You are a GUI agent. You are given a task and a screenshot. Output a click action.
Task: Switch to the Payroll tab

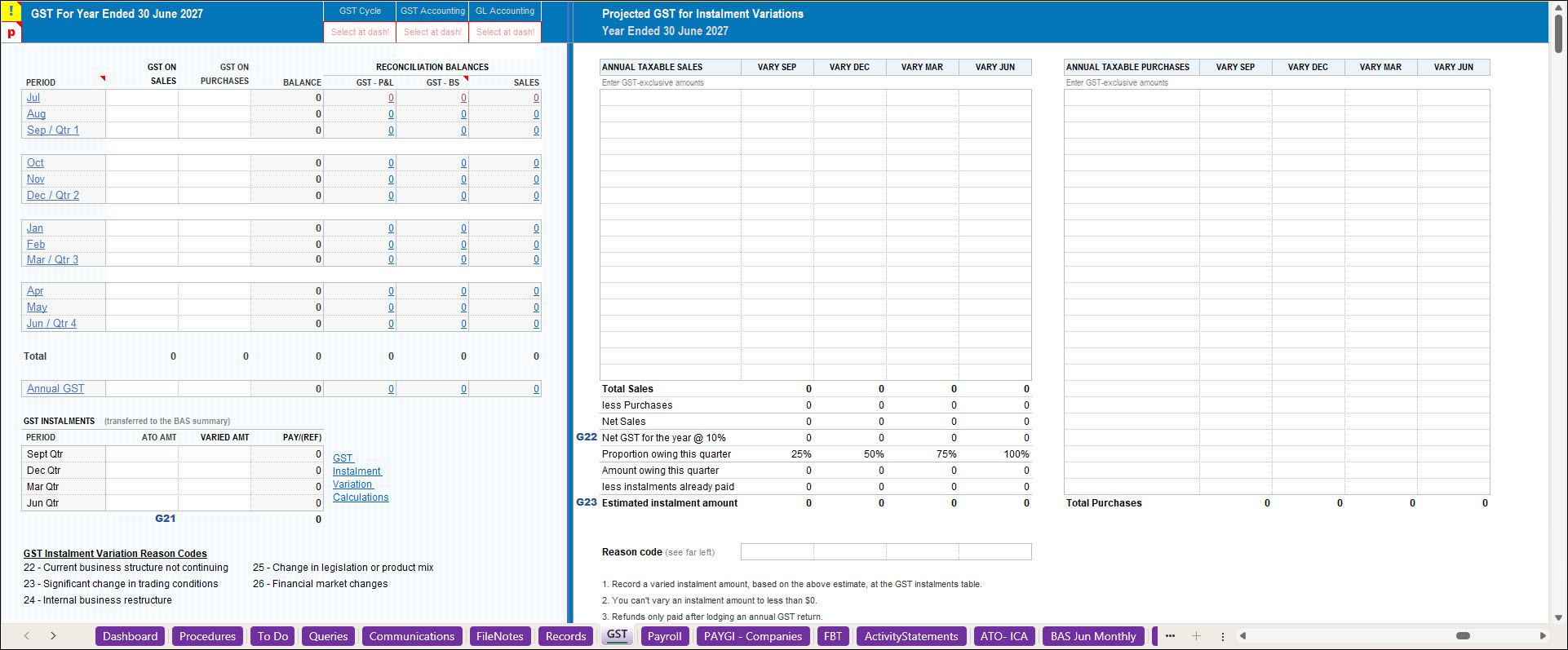665,636
